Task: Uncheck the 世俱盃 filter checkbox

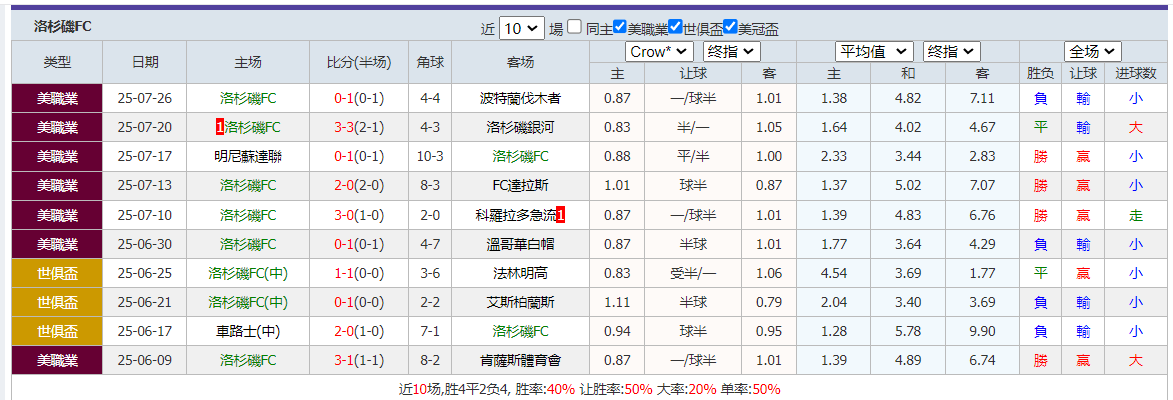Action: point(675,27)
